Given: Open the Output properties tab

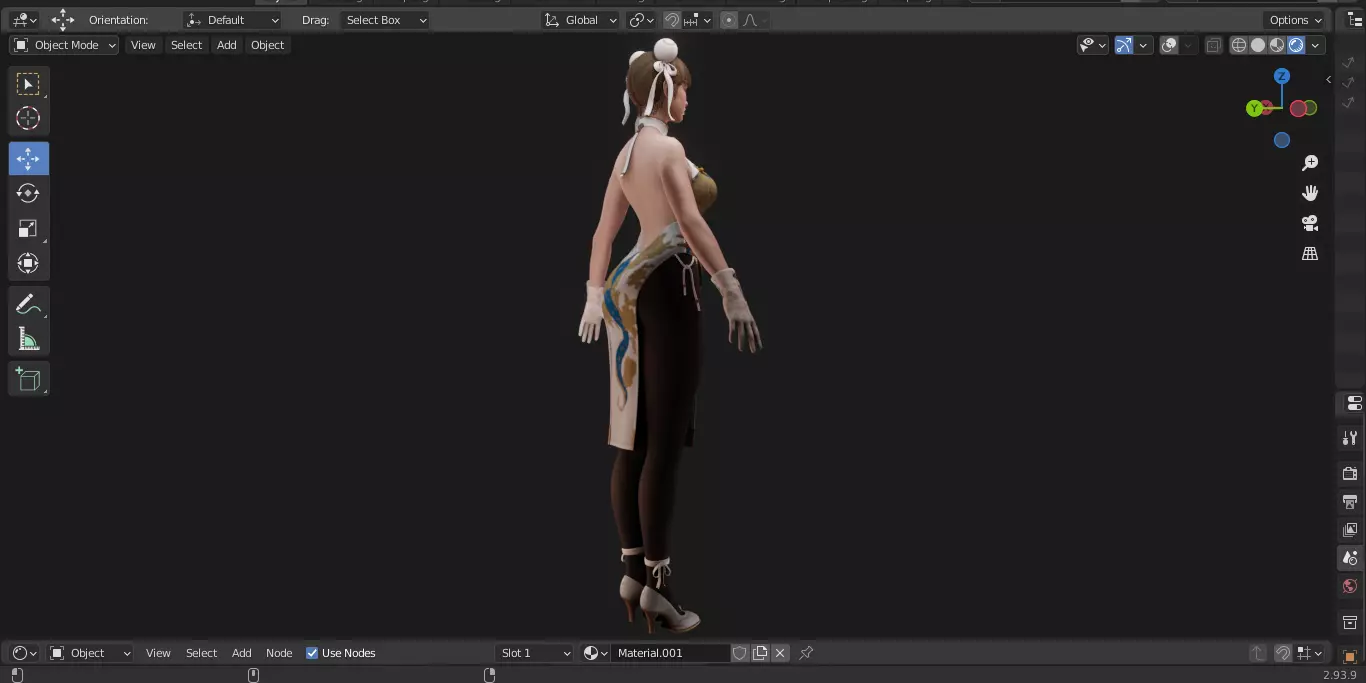Looking at the screenshot, I should tap(1350, 501).
